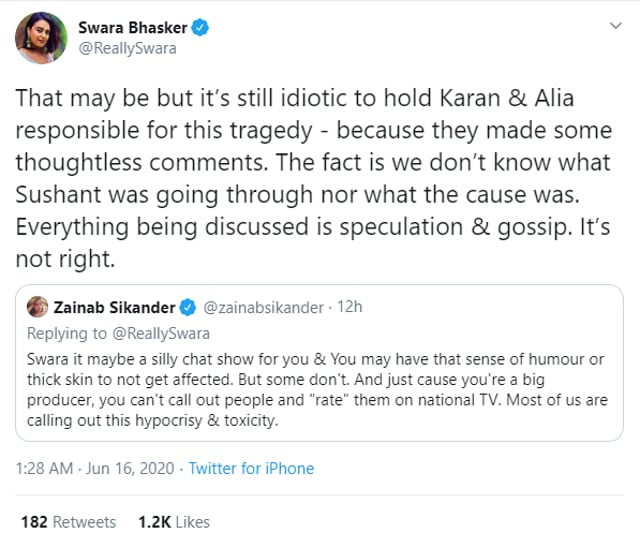Click the 1.2K like count number
This screenshot has width=640, height=548.
[x=154, y=522]
